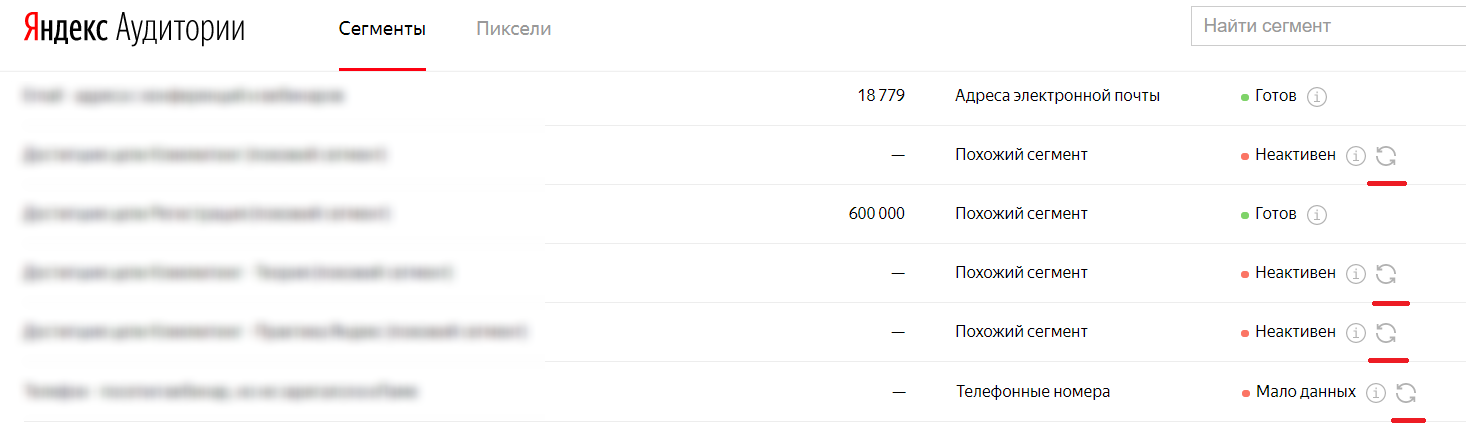Refresh the phone numbers segment
Viewport: 1466px width, 435px height.
pyautogui.click(x=1406, y=393)
